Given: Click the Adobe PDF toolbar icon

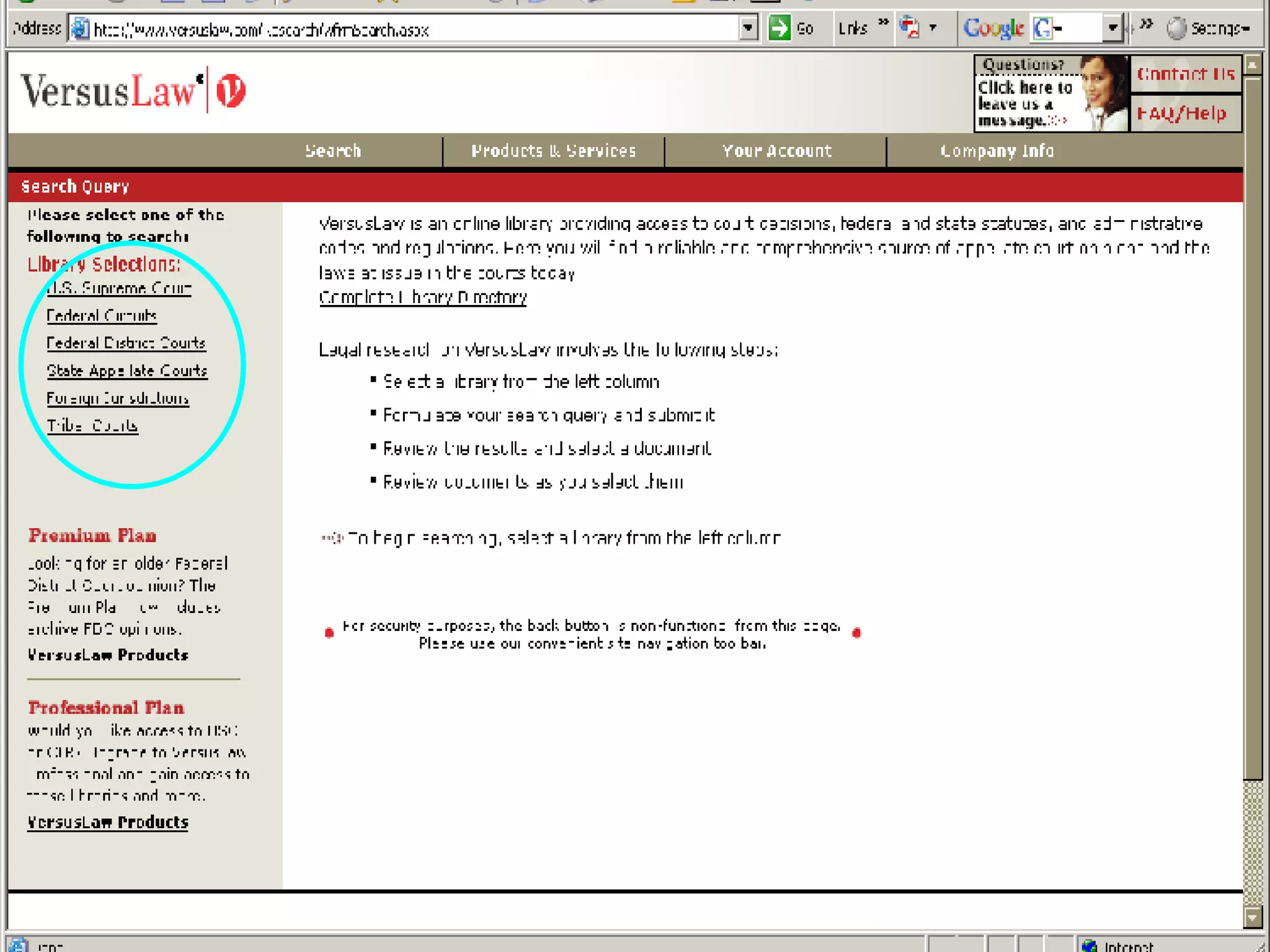Looking at the screenshot, I should (x=910, y=28).
